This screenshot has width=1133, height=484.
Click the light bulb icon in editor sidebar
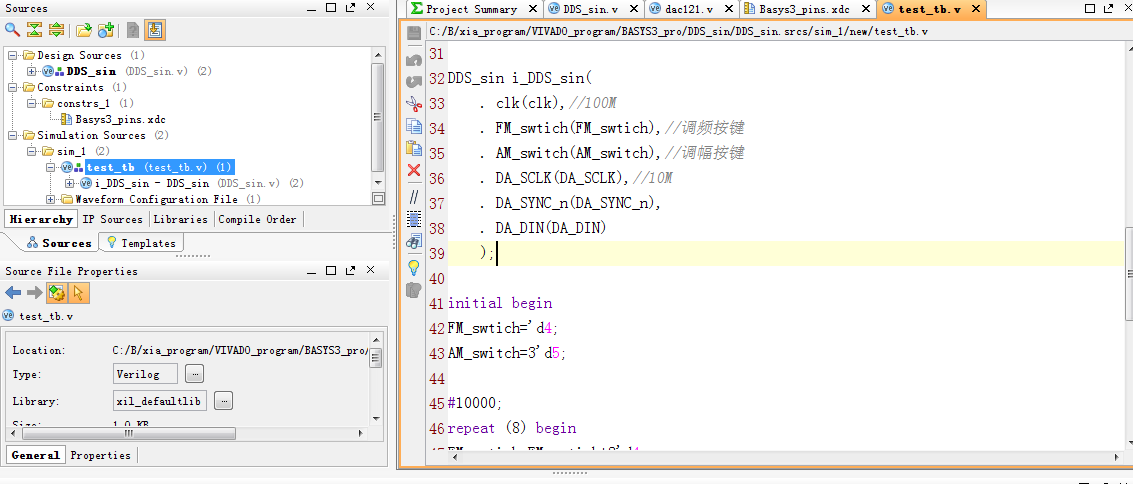(x=414, y=267)
